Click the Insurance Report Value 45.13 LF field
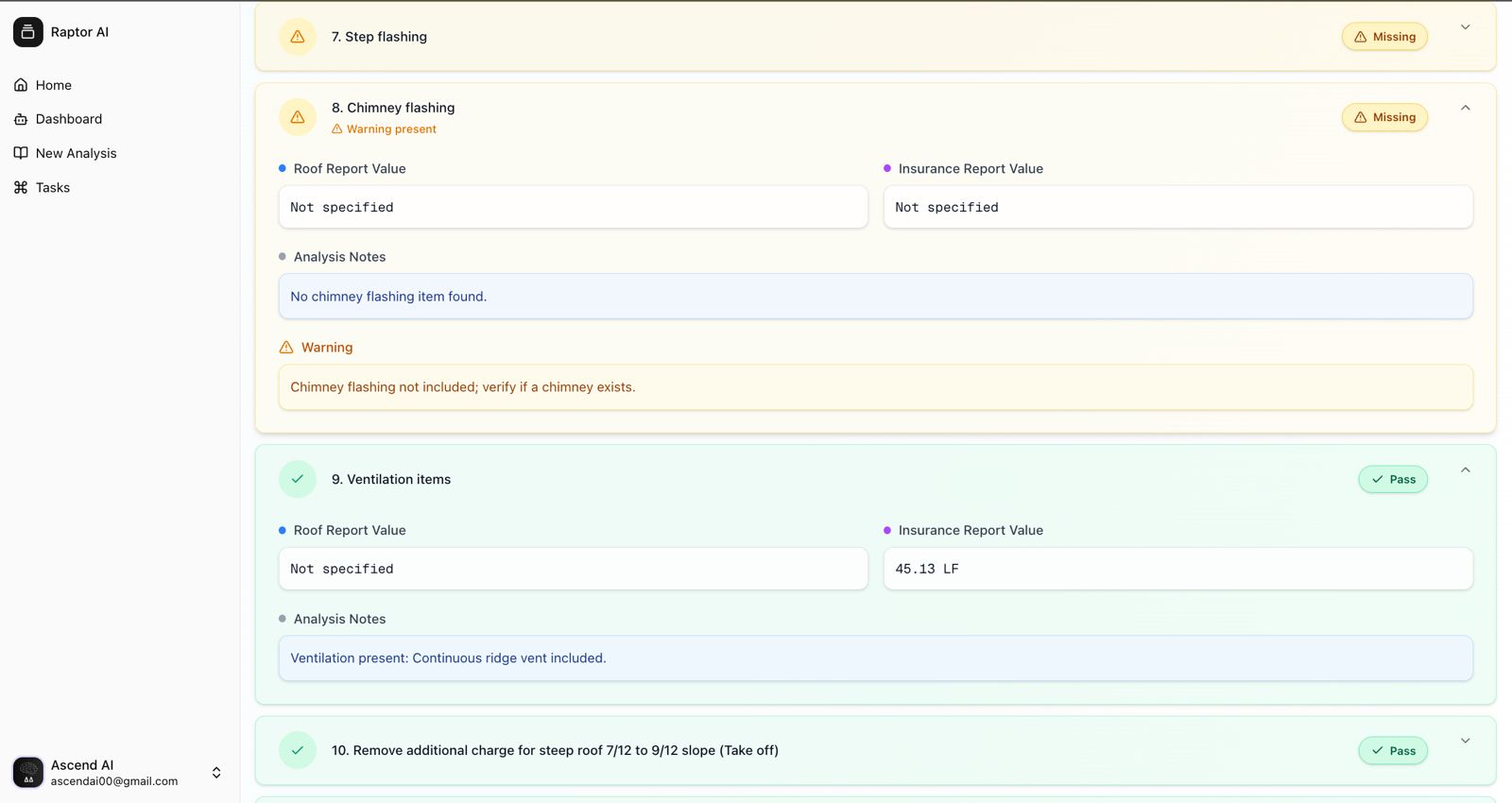 pos(1177,569)
